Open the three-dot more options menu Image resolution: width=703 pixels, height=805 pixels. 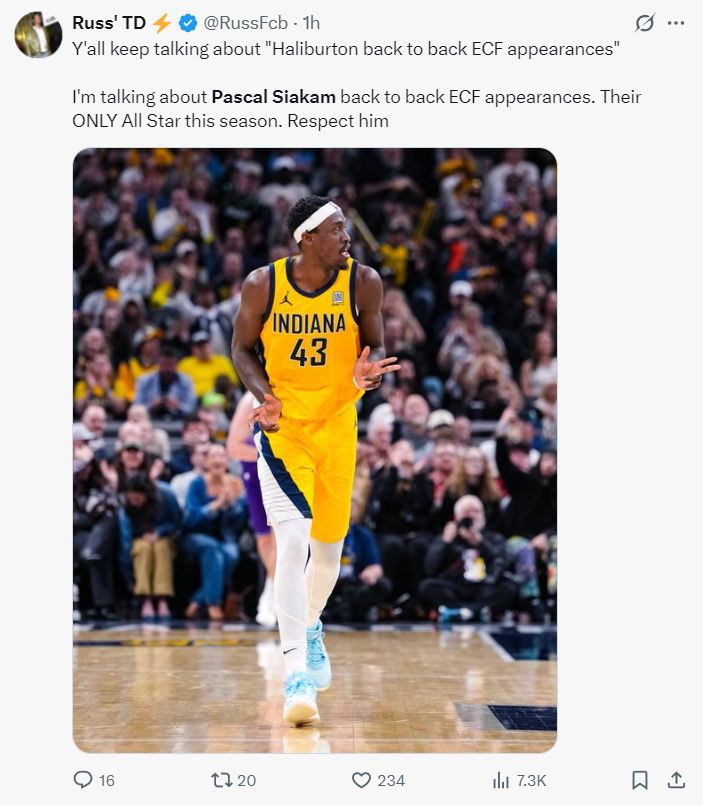[676, 23]
